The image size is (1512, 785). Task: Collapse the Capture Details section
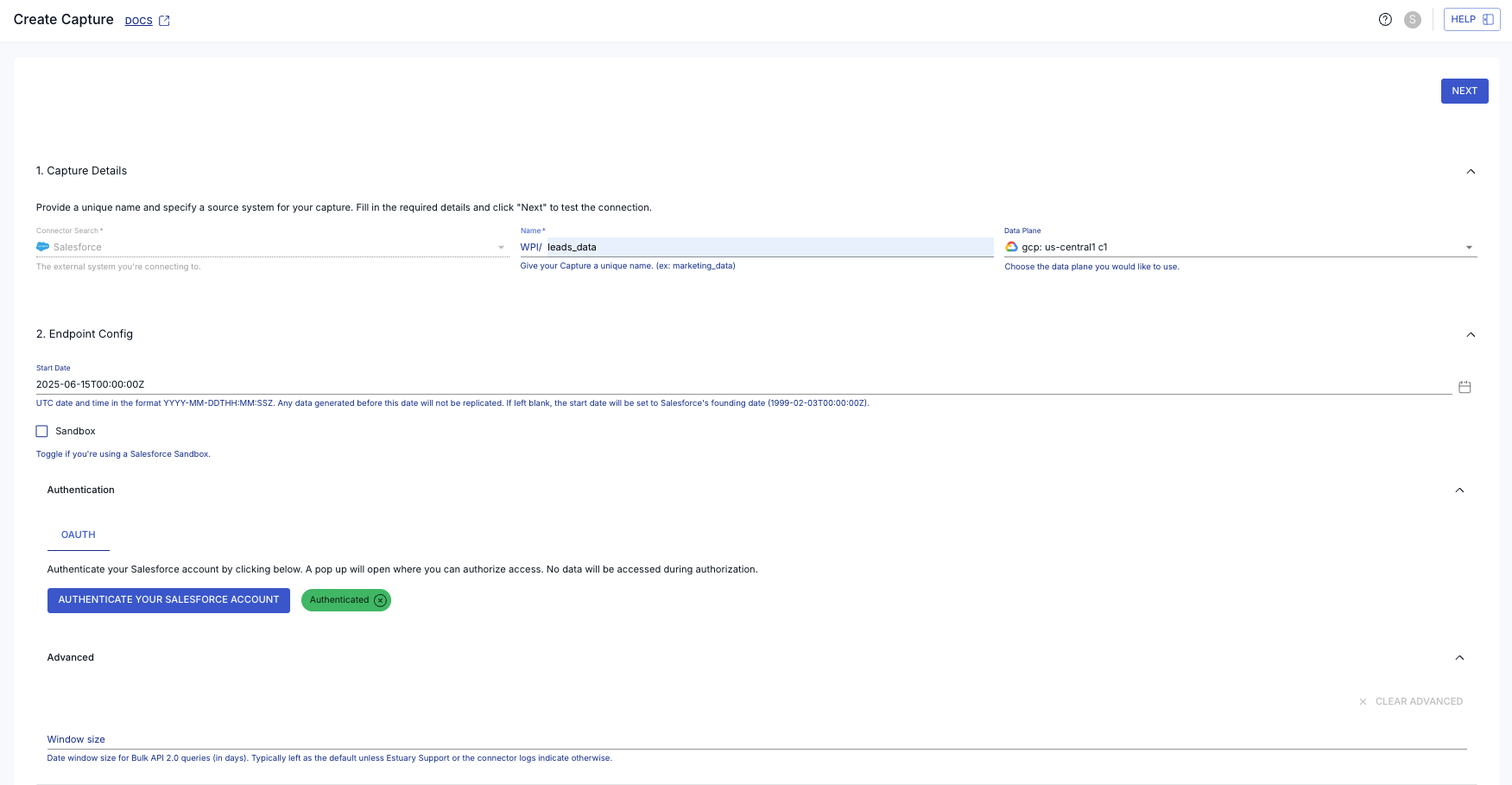(x=1471, y=171)
